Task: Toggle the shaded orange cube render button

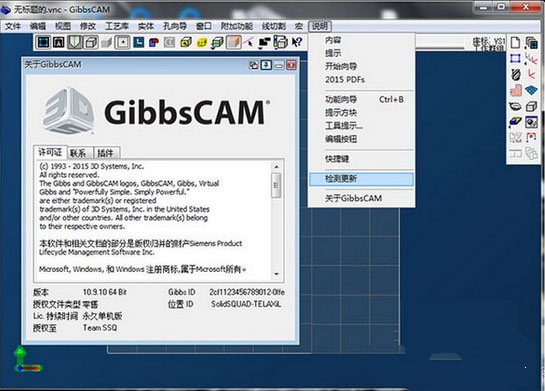Action: coord(233,42)
